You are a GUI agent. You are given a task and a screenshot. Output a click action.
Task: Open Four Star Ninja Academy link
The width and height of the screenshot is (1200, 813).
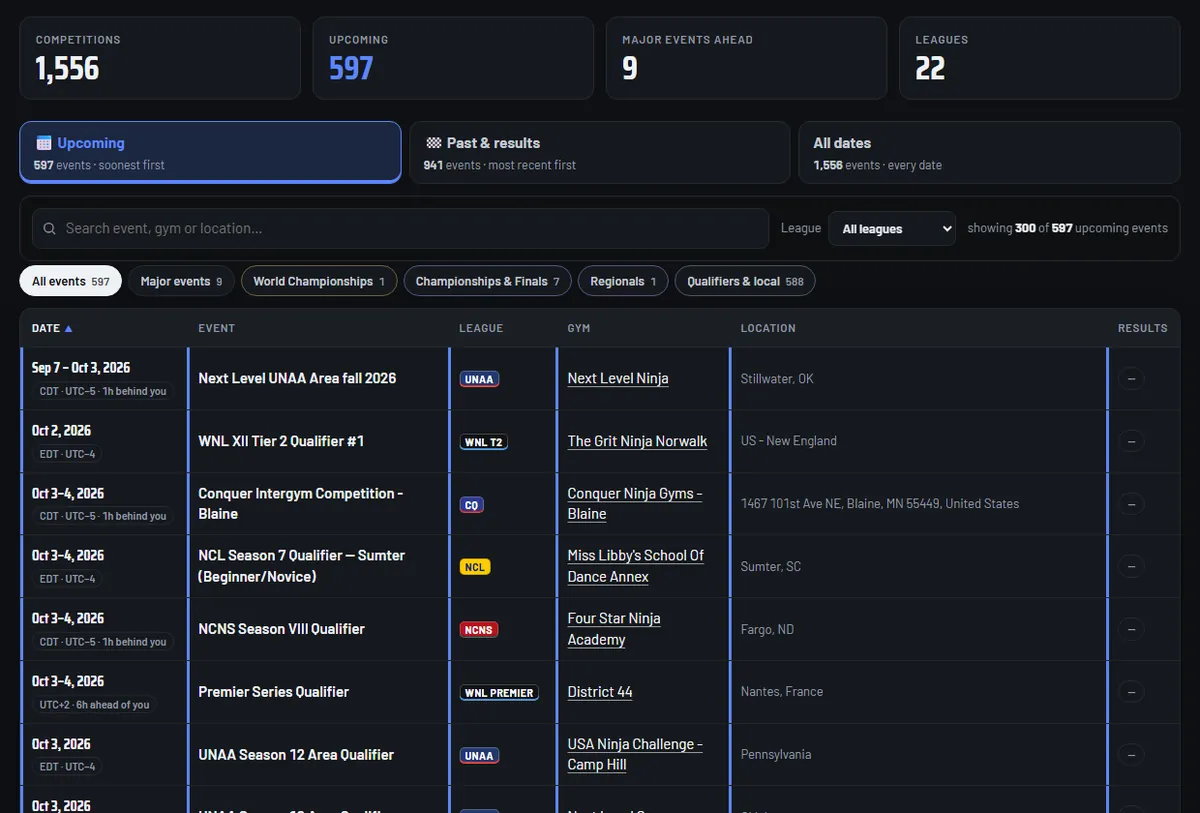click(614, 629)
